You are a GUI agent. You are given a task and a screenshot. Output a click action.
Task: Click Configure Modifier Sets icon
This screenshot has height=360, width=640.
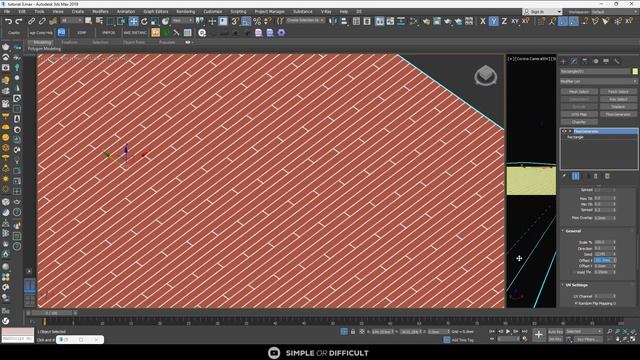[607, 176]
